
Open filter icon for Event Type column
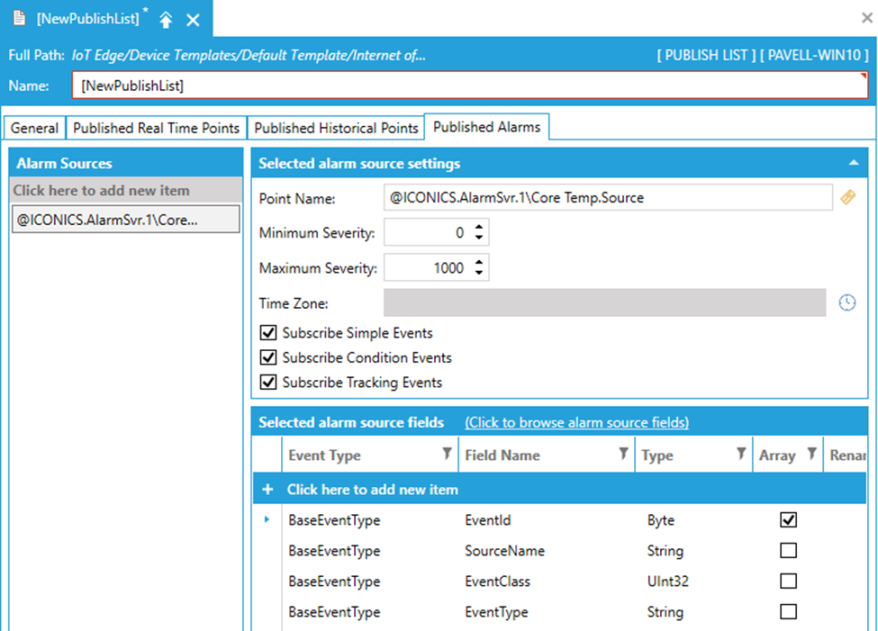[447, 455]
